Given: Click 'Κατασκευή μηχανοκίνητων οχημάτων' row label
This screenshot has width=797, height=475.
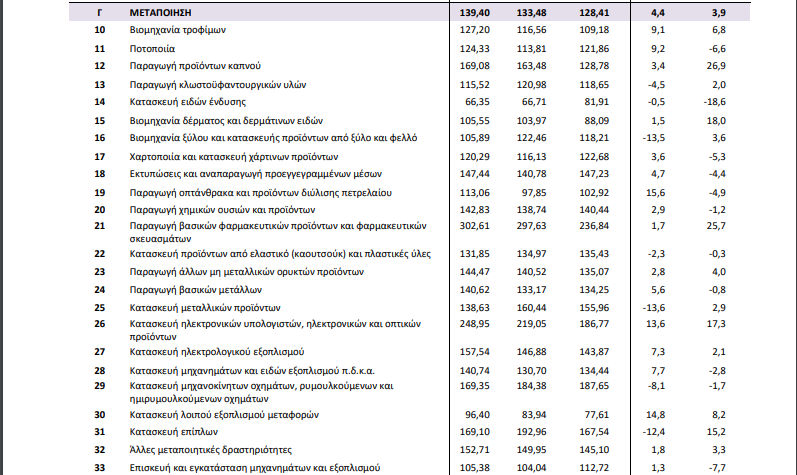Looking at the screenshot, I should point(262,392).
